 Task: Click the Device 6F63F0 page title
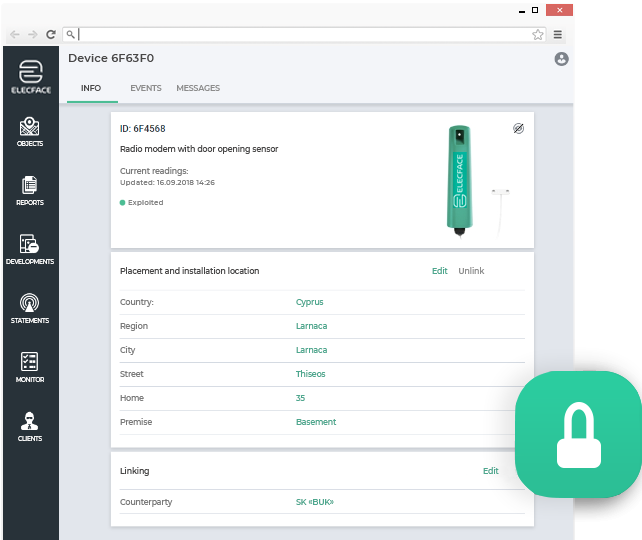coord(111,58)
